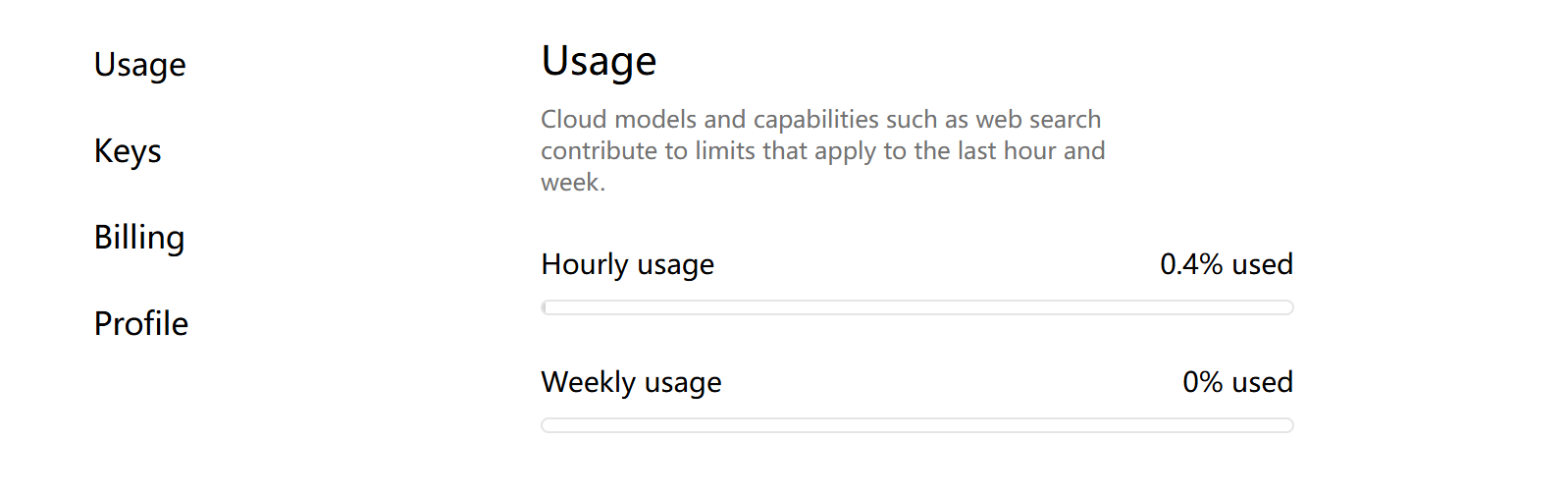1568x497 pixels.
Task: Click the Weekly usage progress bar
Action: [917, 425]
